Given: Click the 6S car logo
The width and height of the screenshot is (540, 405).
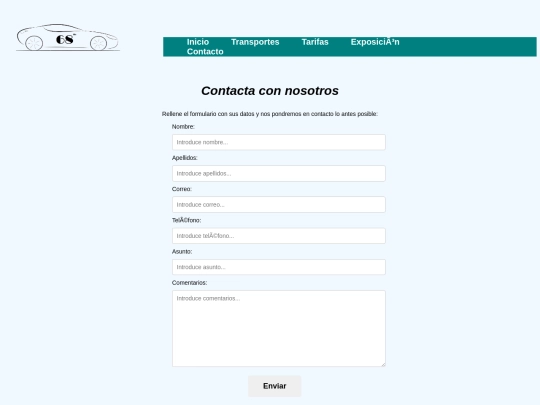Looking at the screenshot, I should click(68, 38).
